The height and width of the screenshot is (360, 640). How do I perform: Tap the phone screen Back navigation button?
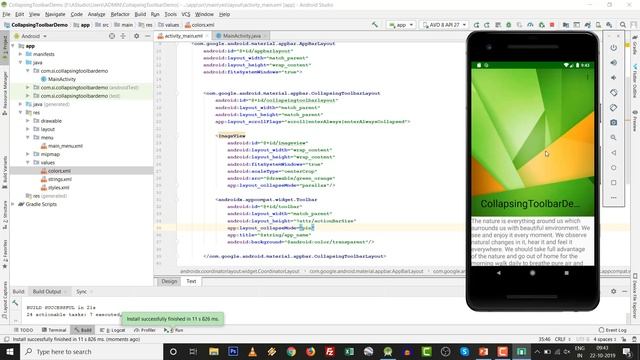pyautogui.click(x=499, y=273)
